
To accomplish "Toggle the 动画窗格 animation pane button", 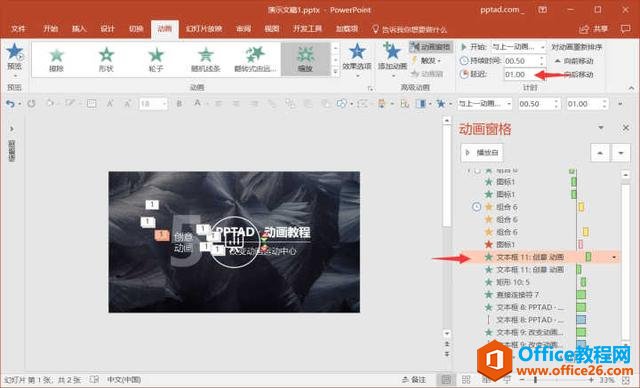I will pyautogui.click(x=431, y=47).
